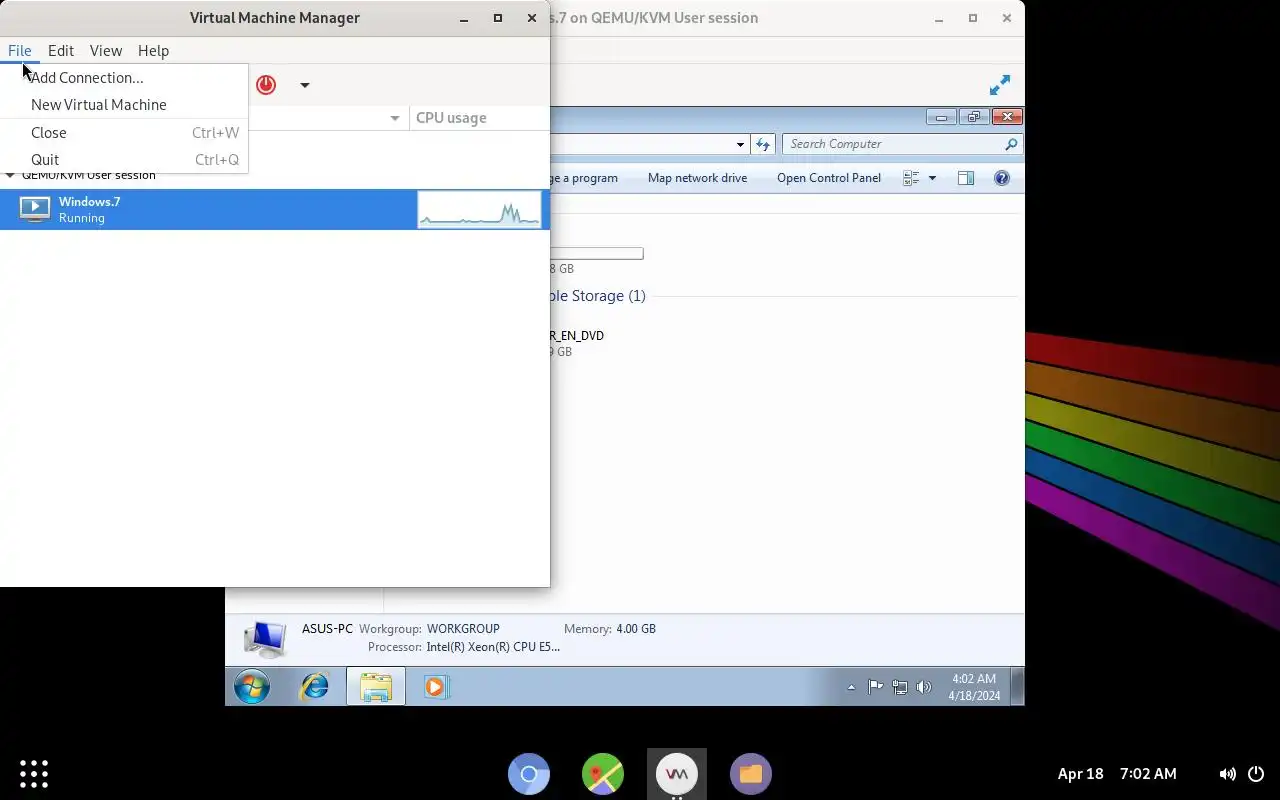Screen dimensions: 1280x800
Task: Click the hard disk capacity bar in Explorer
Action: click(x=596, y=253)
